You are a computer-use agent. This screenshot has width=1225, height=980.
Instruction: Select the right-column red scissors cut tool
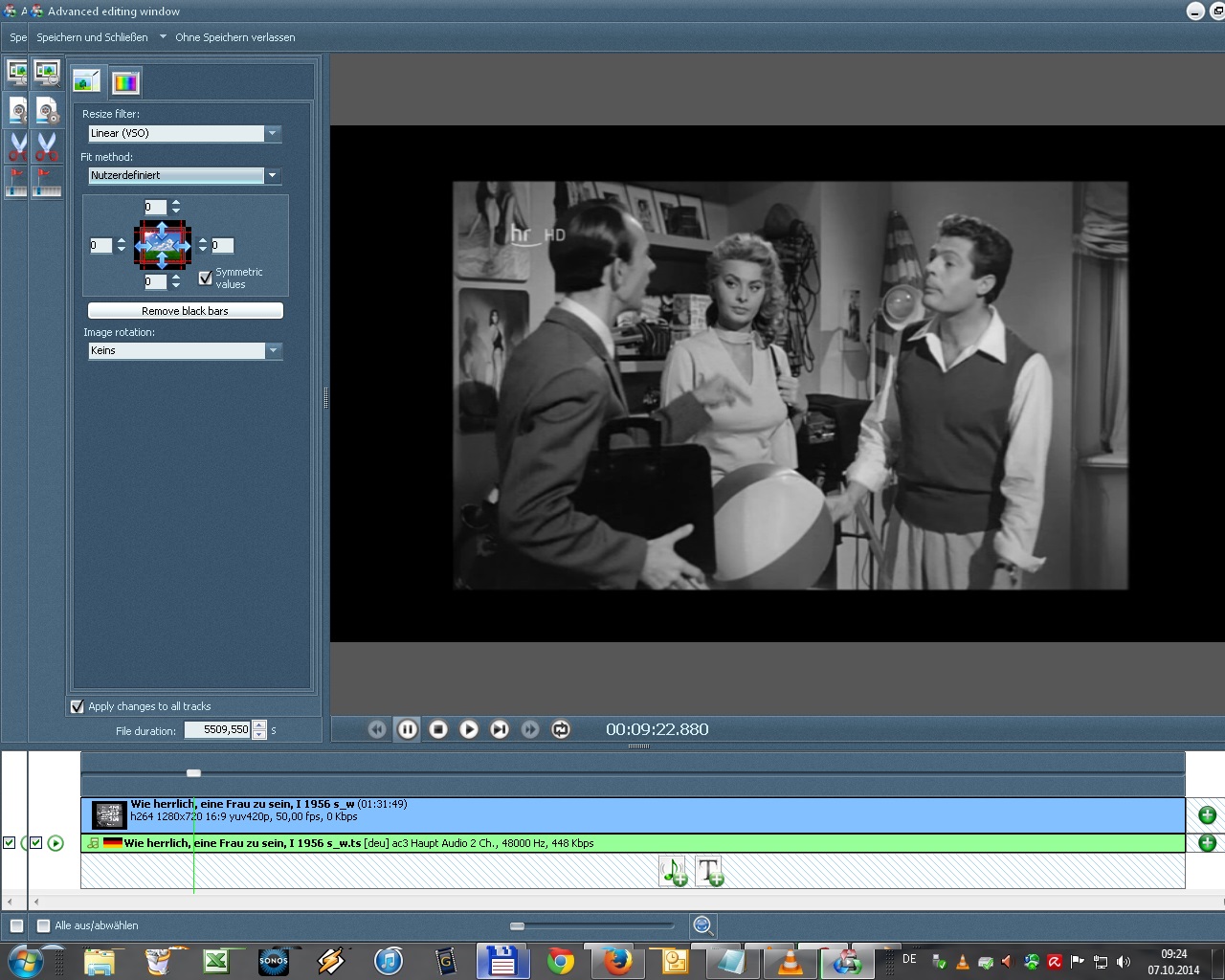click(x=47, y=146)
